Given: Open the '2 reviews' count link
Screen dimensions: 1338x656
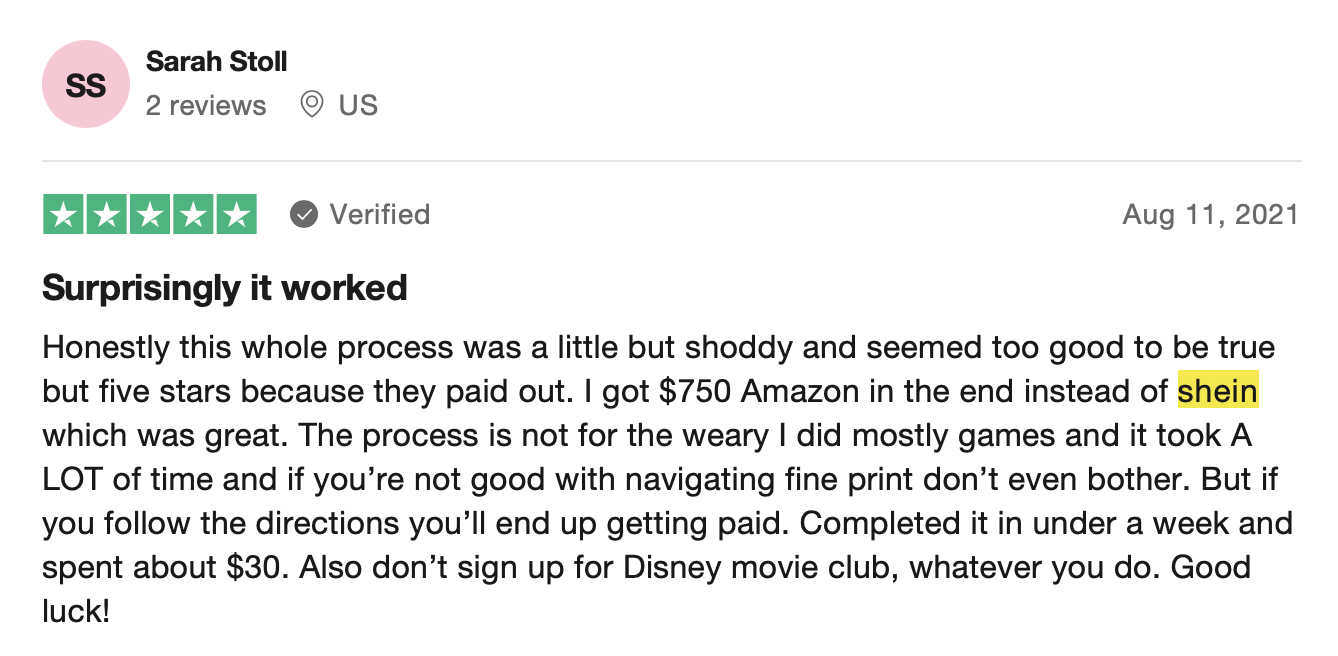Looking at the screenshot, I should (206, 105).
